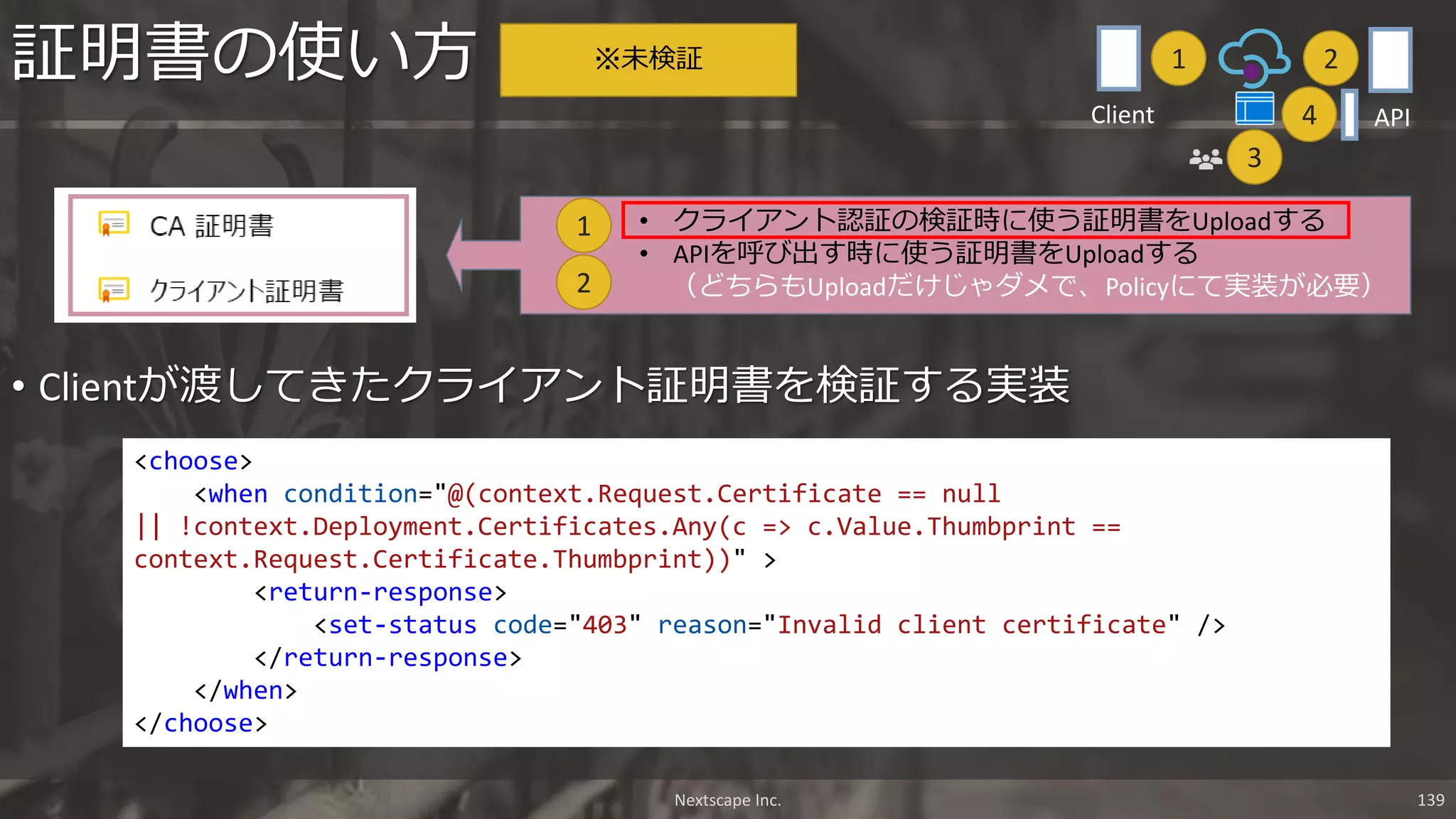Click the Client label in diagram
The height and width of the screenshot is (819, 1456).
tap(1123, 114)
